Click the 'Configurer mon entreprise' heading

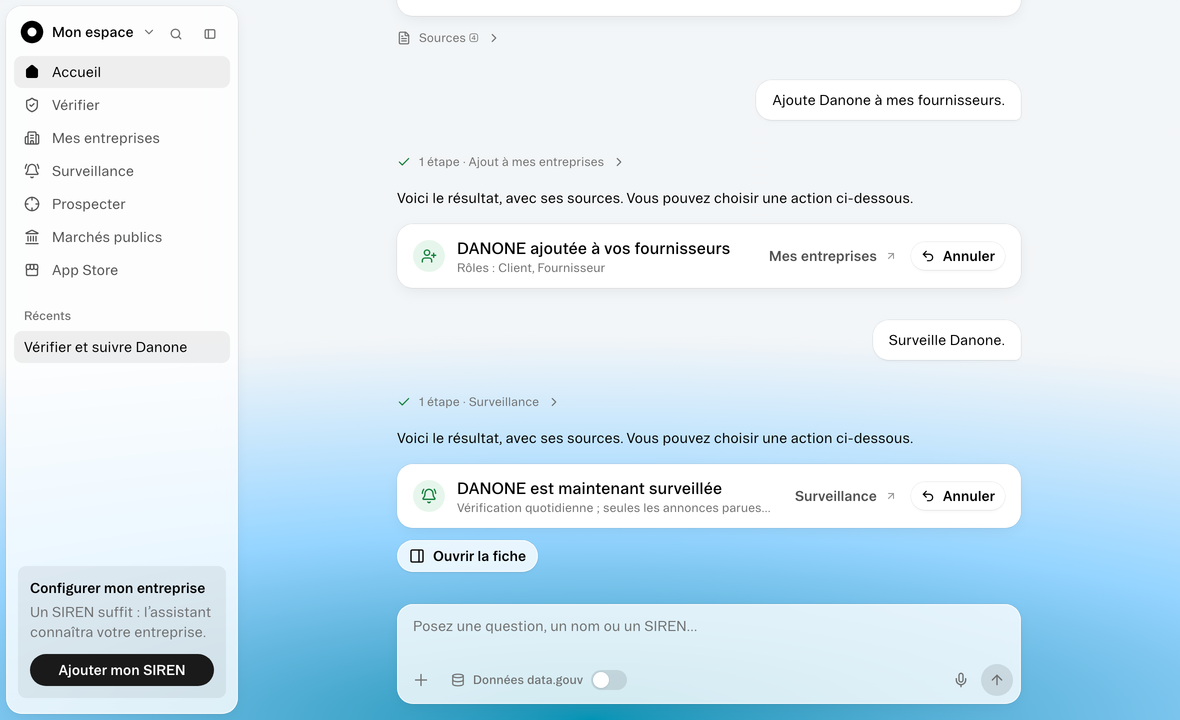click(117, 589)
